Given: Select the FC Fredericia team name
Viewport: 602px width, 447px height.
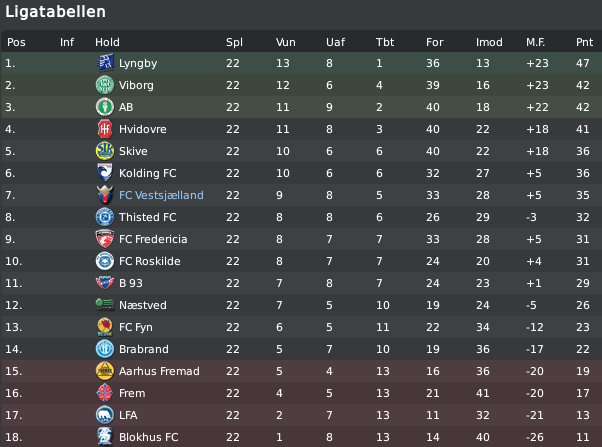Looking at the screenshot, I should click(x=153, y=239).
